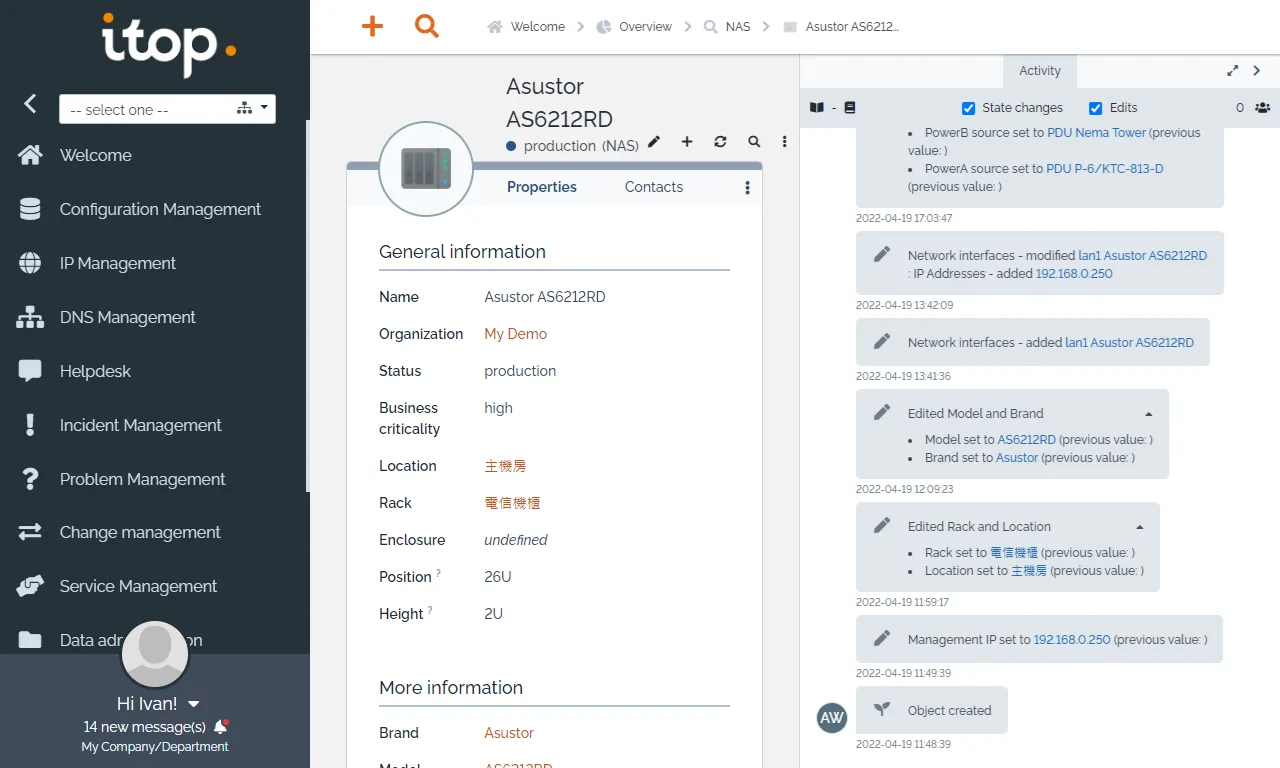Screen dimensions: 1280x768
Task: Click the Change management arrows icon
Action: [x=30, y=532]
